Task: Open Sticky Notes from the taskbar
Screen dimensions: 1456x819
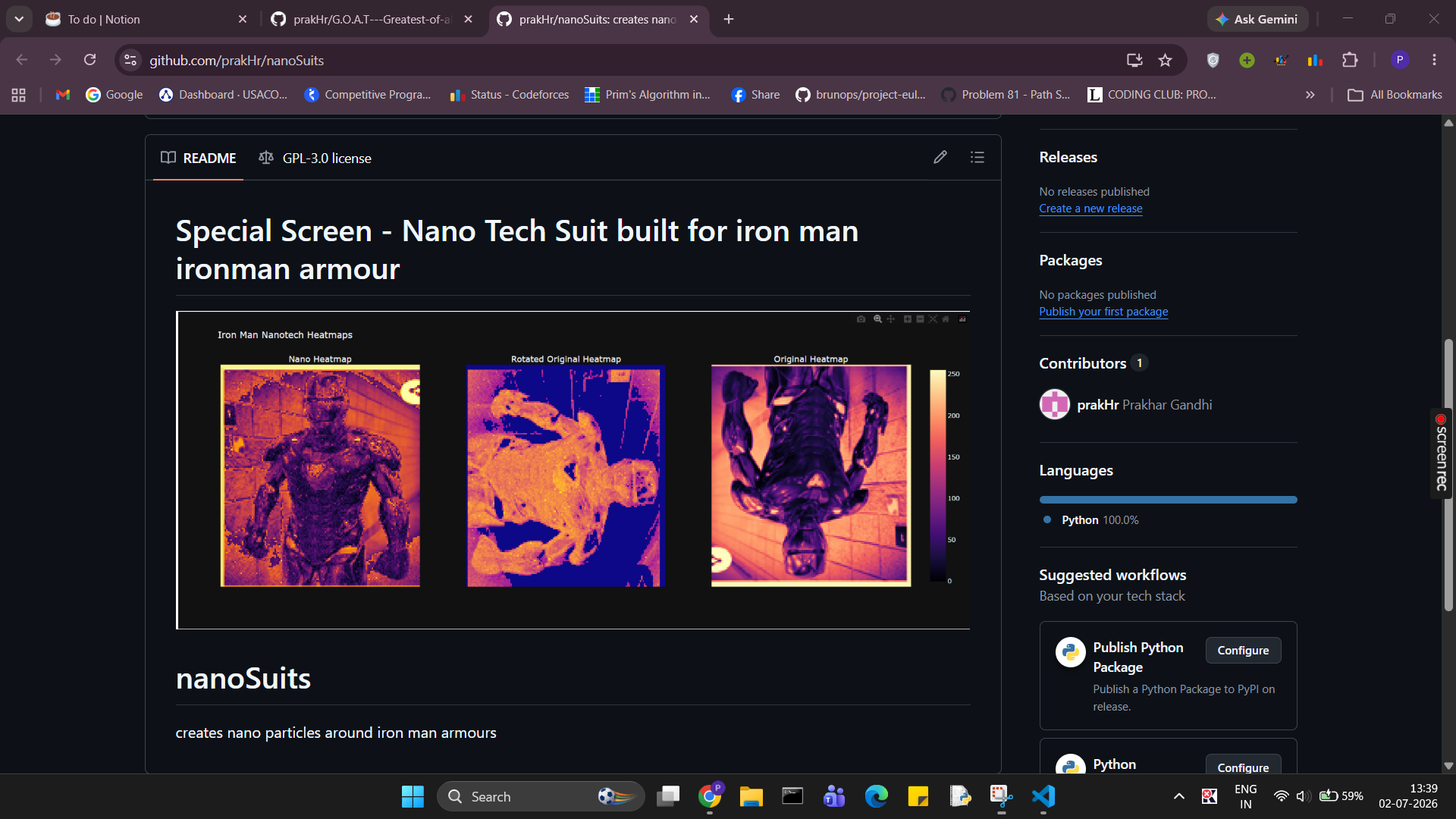Action: pyautogui.click(x=918, y=796)
